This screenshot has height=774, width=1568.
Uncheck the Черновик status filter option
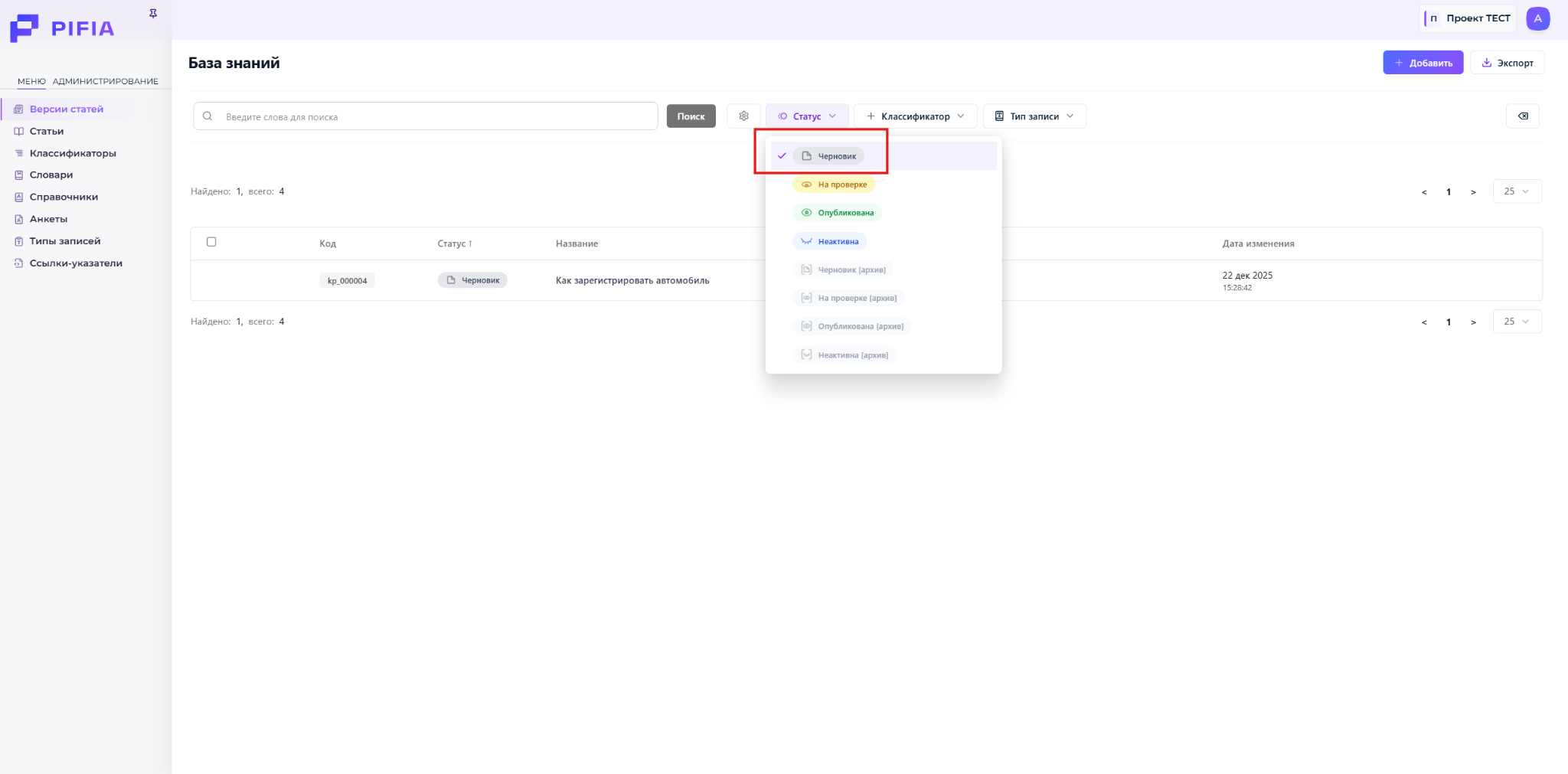pos(828,156)
